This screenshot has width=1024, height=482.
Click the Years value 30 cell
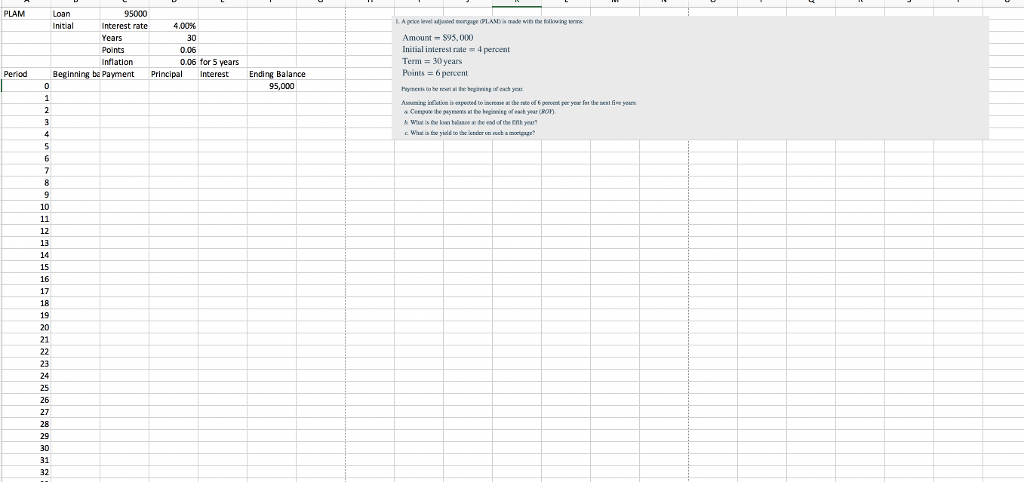(x=174, y=38)
